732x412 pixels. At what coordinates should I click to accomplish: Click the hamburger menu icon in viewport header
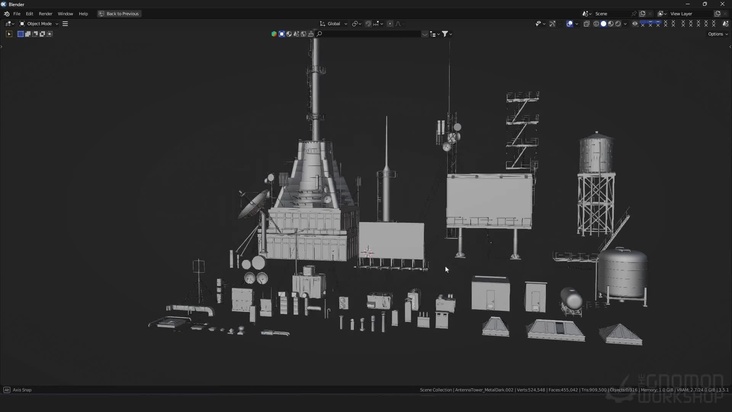(65, 24)
